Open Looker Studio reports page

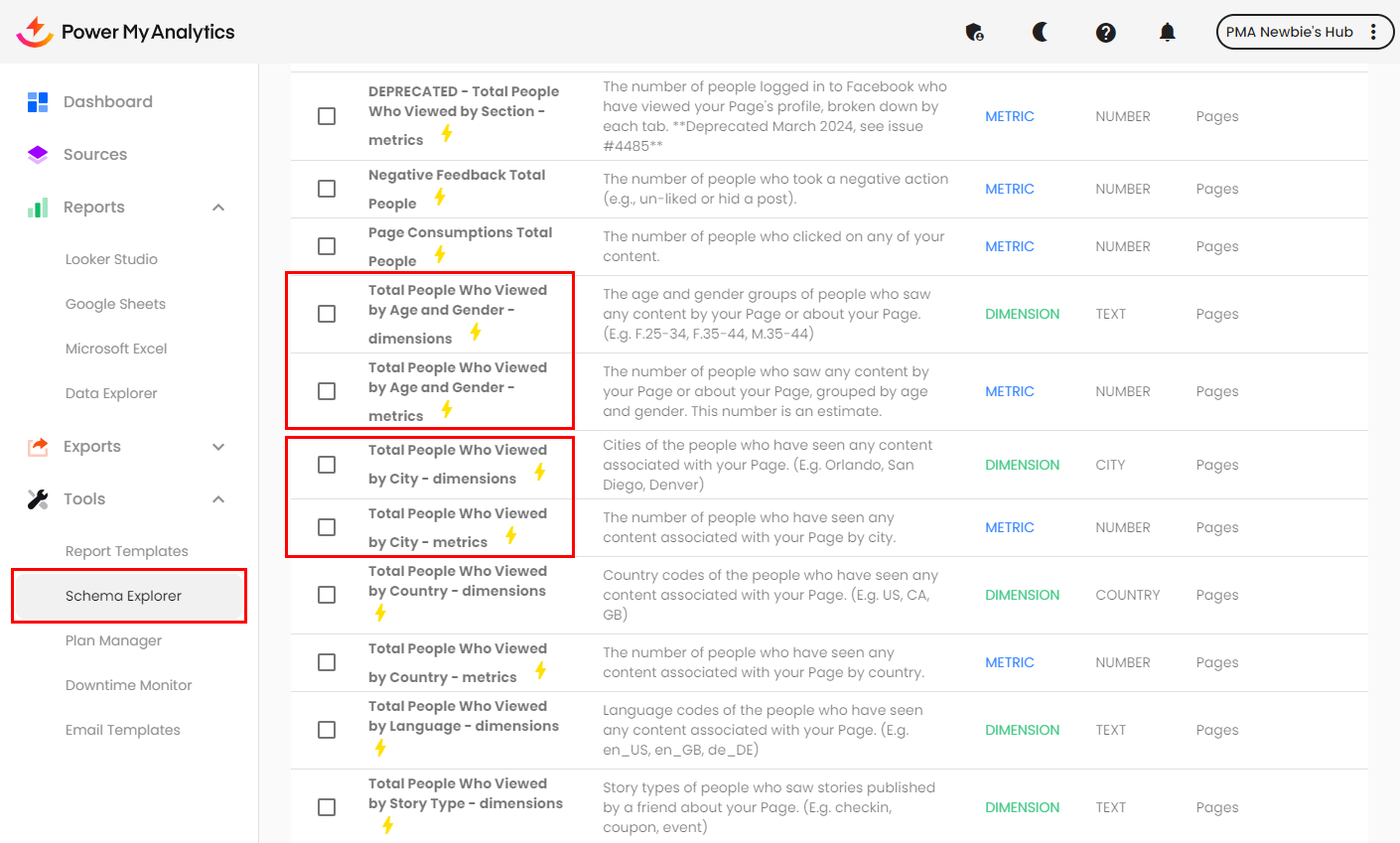coord(111,259)
